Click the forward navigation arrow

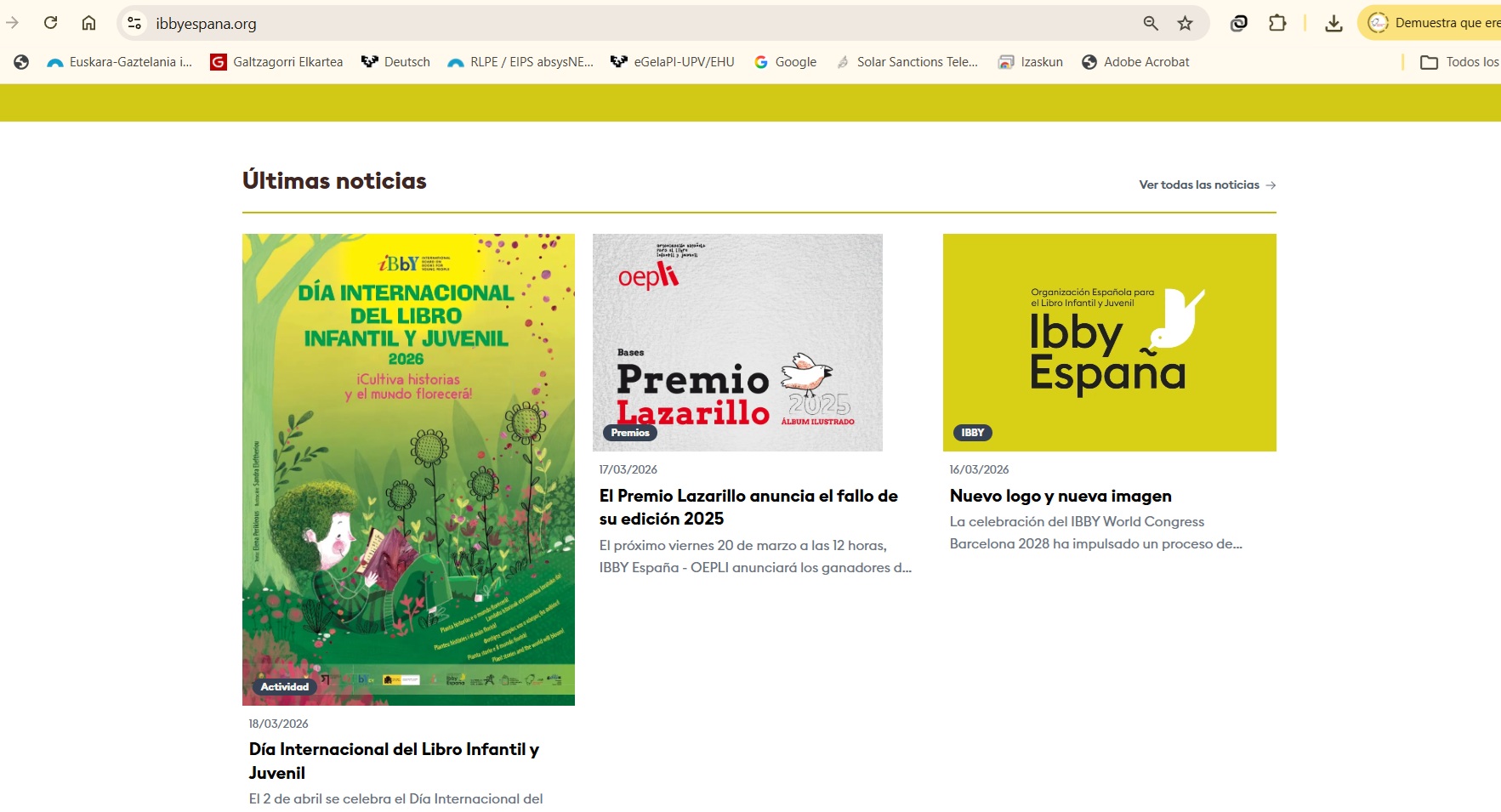(x=13, y=23)
